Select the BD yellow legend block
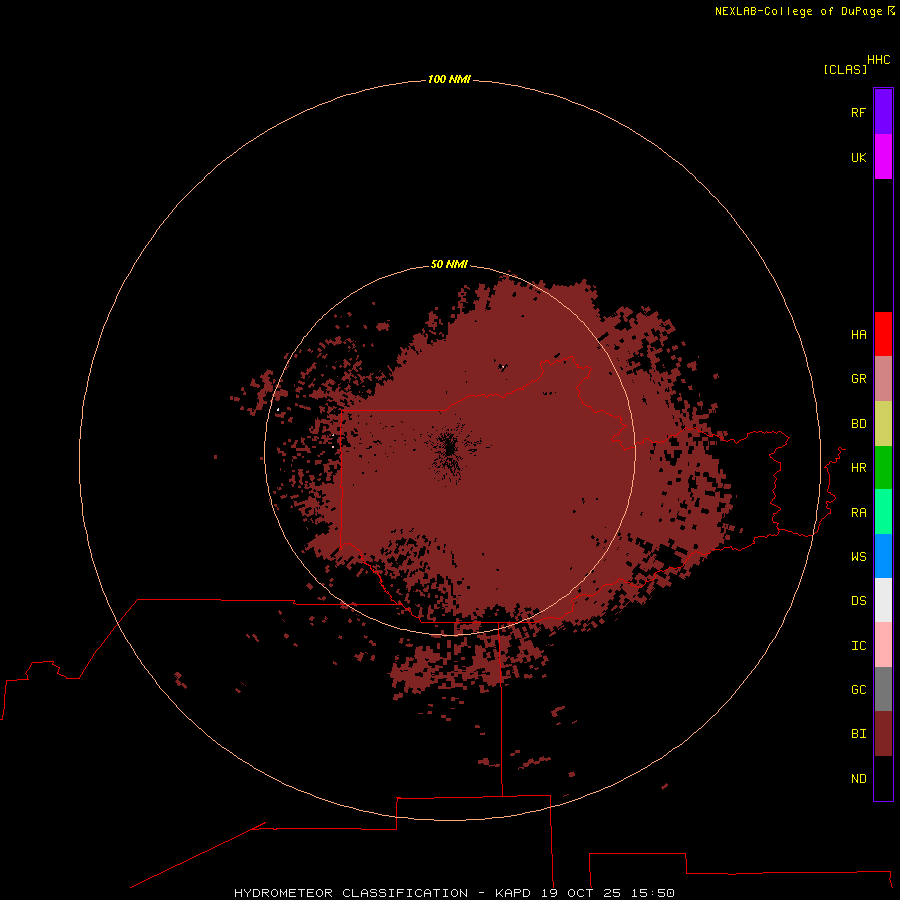900x900 pixels. point(883,424)
